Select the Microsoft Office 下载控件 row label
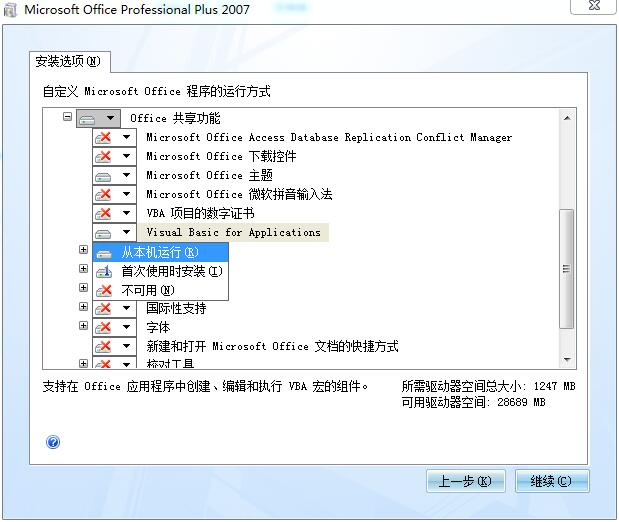619x522 pixels. 221,156
